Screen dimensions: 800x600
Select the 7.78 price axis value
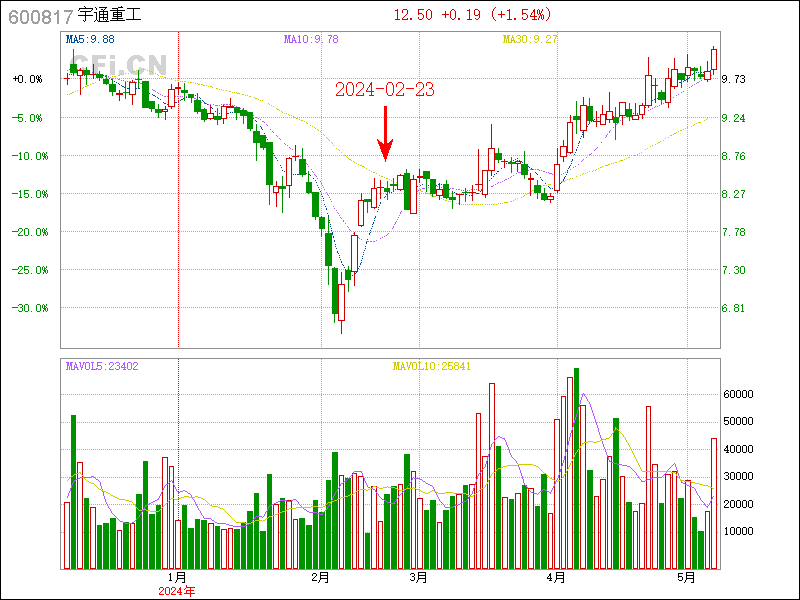(733, 232)
